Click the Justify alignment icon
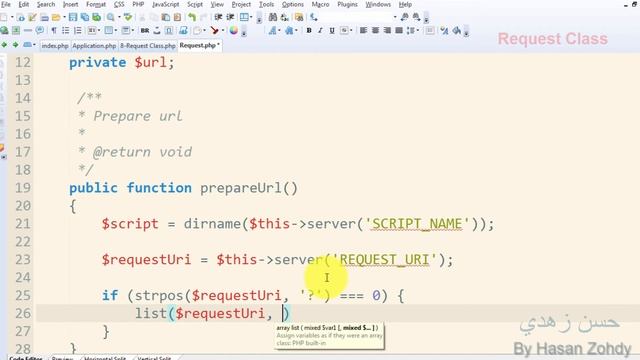 [x=399, y=31]
